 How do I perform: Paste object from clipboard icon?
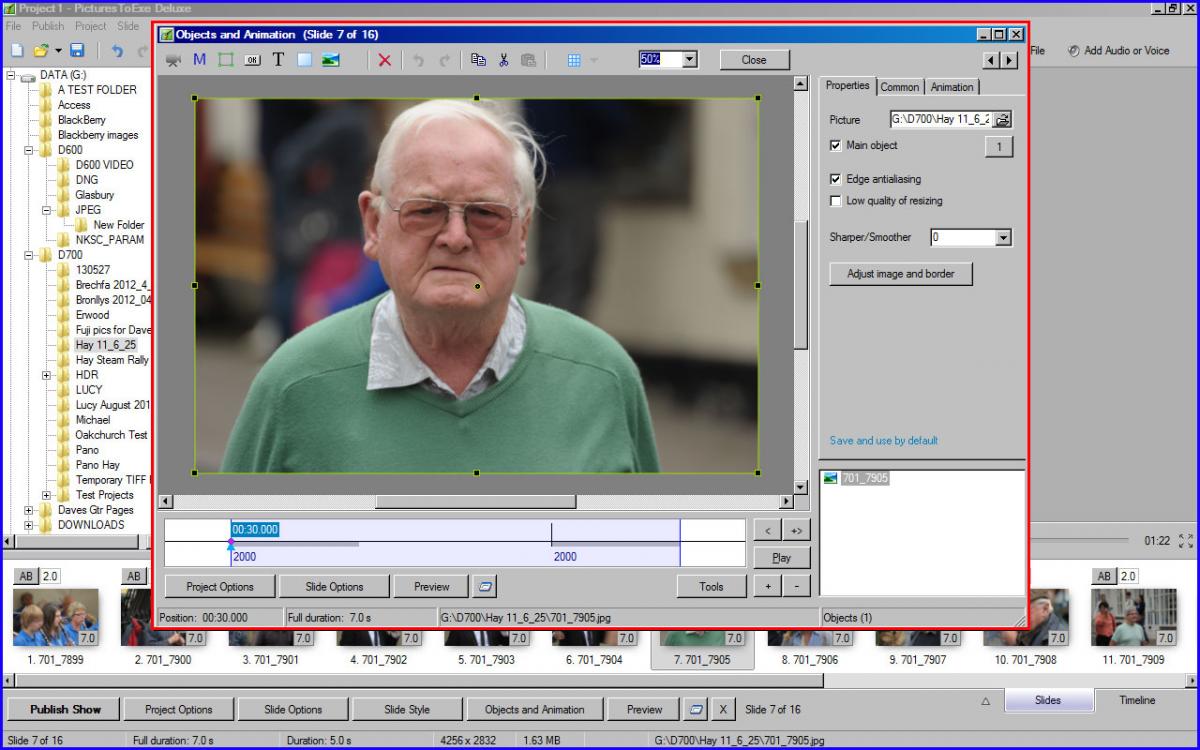coord(529,60)
